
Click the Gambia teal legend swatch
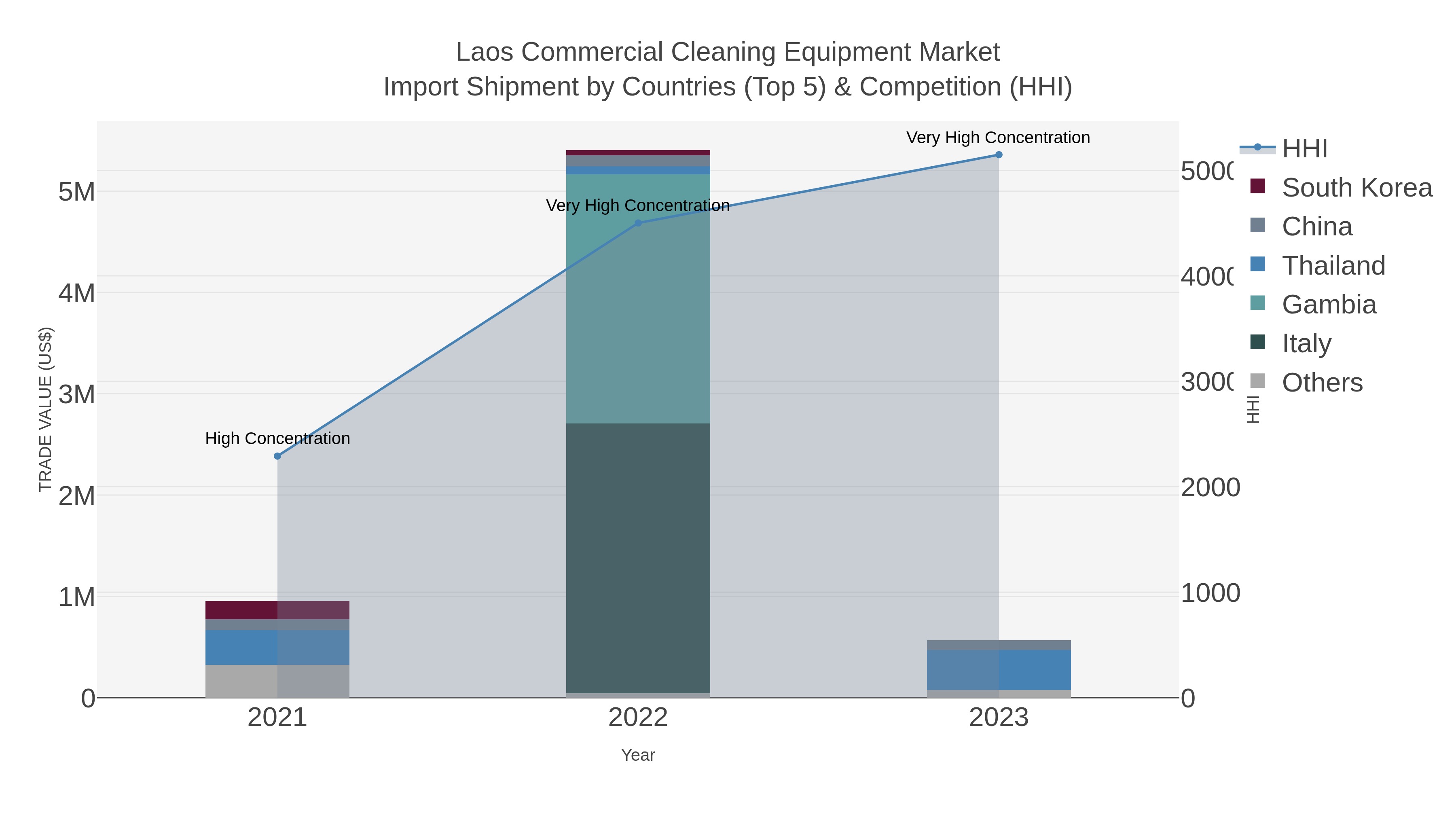coord(1257,303)
